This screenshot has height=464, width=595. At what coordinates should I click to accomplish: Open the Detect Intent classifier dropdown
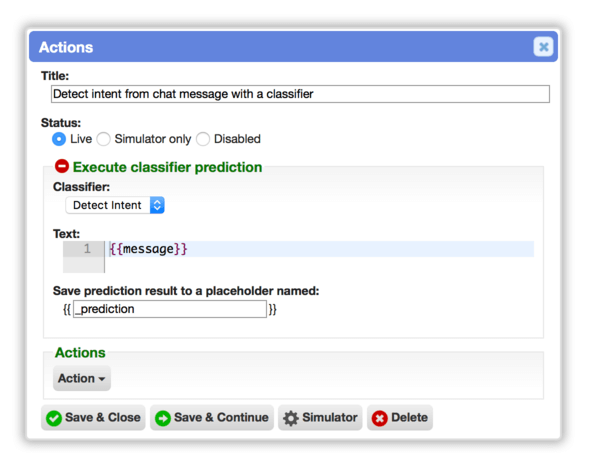(x=115, y=205)
